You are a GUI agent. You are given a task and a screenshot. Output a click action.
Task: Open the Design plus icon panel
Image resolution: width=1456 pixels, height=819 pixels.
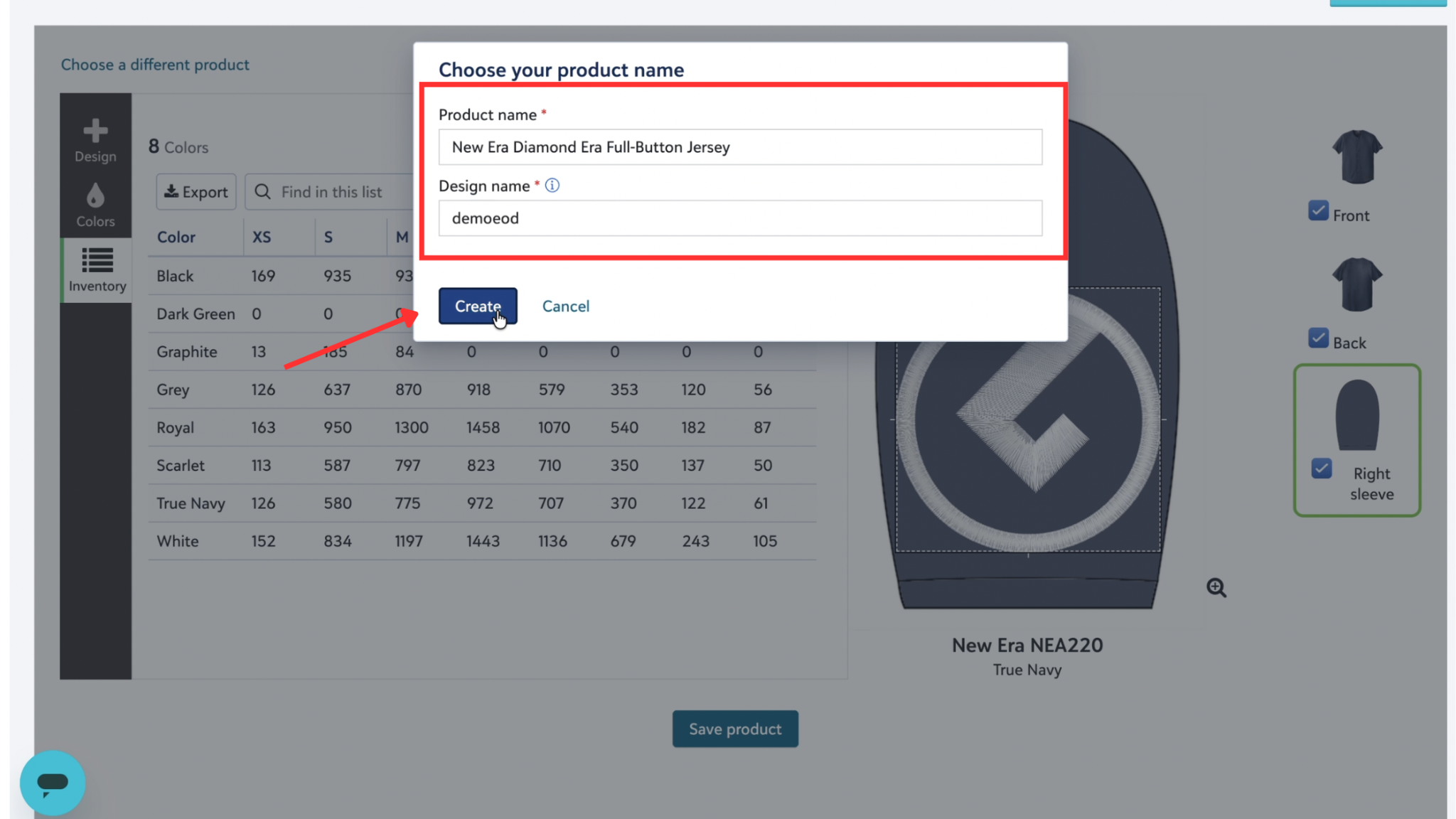pyautogui.click(x=95, y=139)
